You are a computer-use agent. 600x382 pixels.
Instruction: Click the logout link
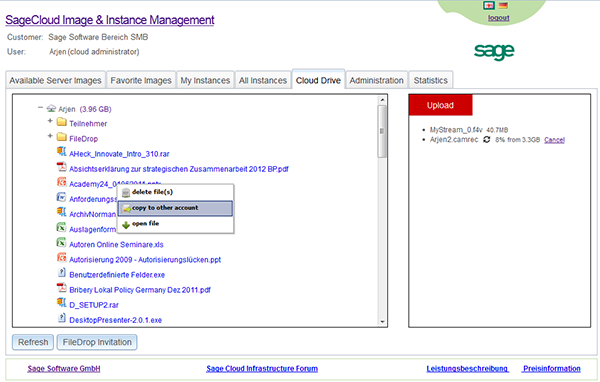pyautogui.click(x=498, y=18)
